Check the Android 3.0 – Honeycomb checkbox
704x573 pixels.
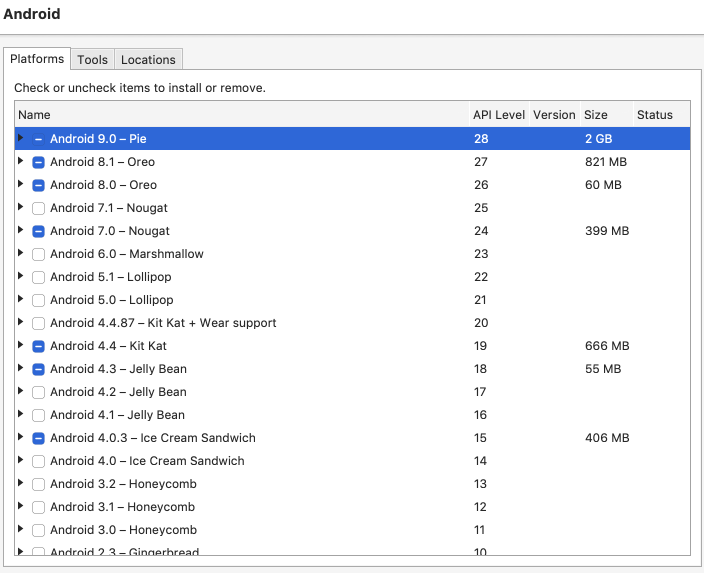pos(39,530)
